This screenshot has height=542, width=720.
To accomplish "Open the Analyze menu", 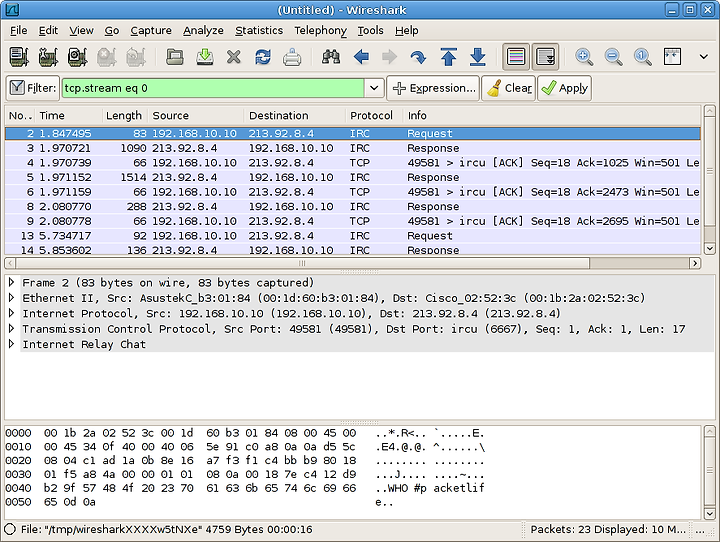I will point(203,30).
